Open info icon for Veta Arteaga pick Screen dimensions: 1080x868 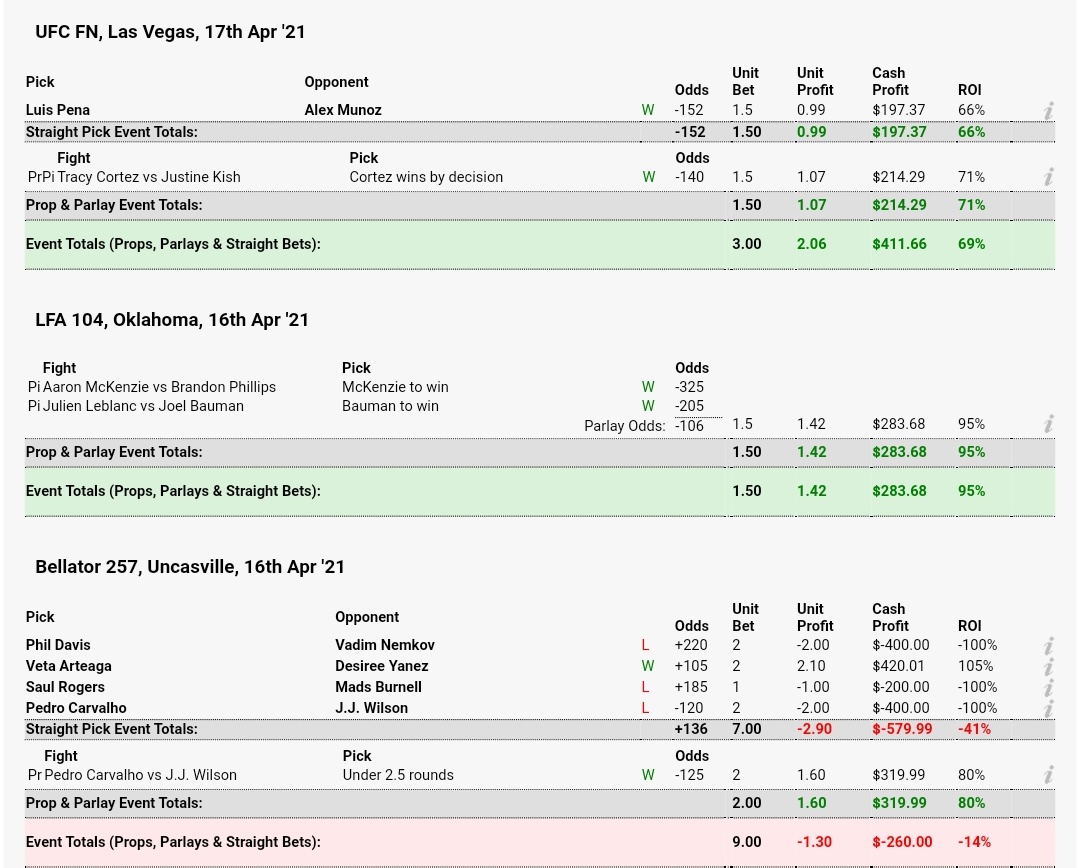point(1048,666)
